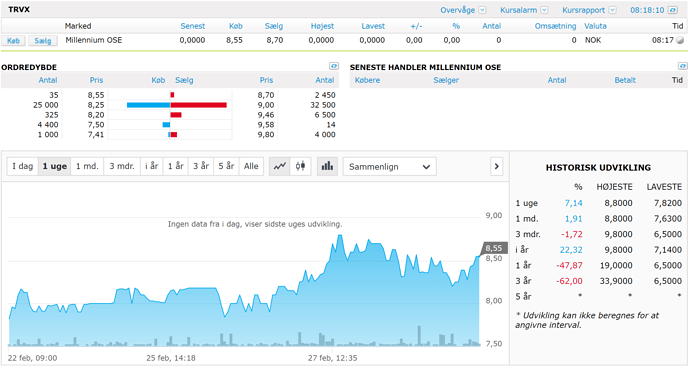
Task: Expand chart toolbar with right arrow
Action: pos(496,166)
